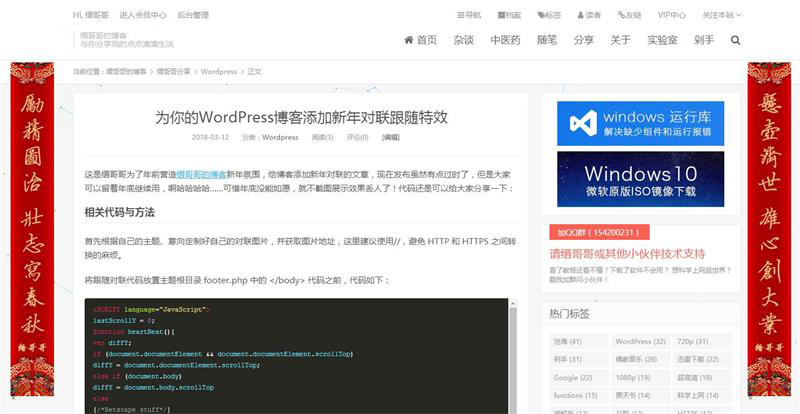
Task: Click the left red couplet banner
Action: [32, 229]
